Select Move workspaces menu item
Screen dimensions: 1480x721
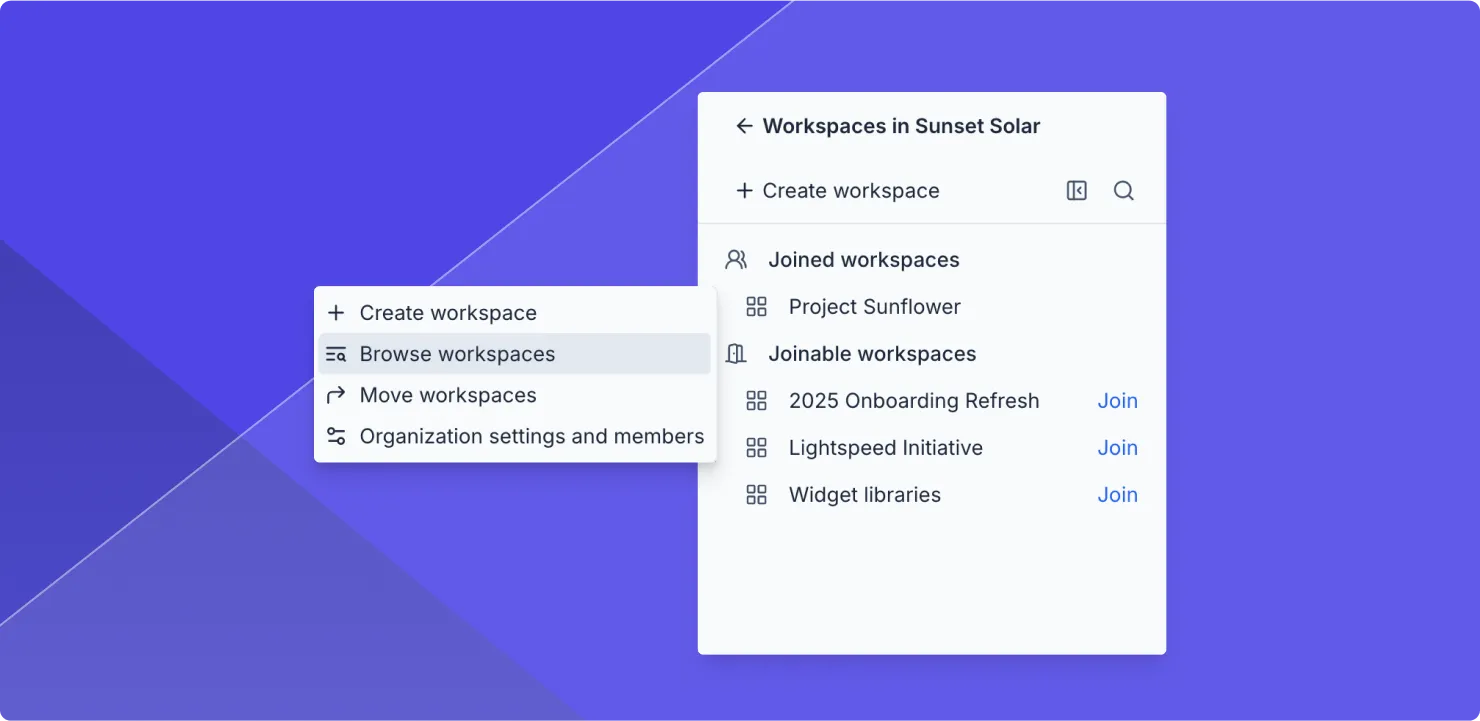tap(448, 395)
